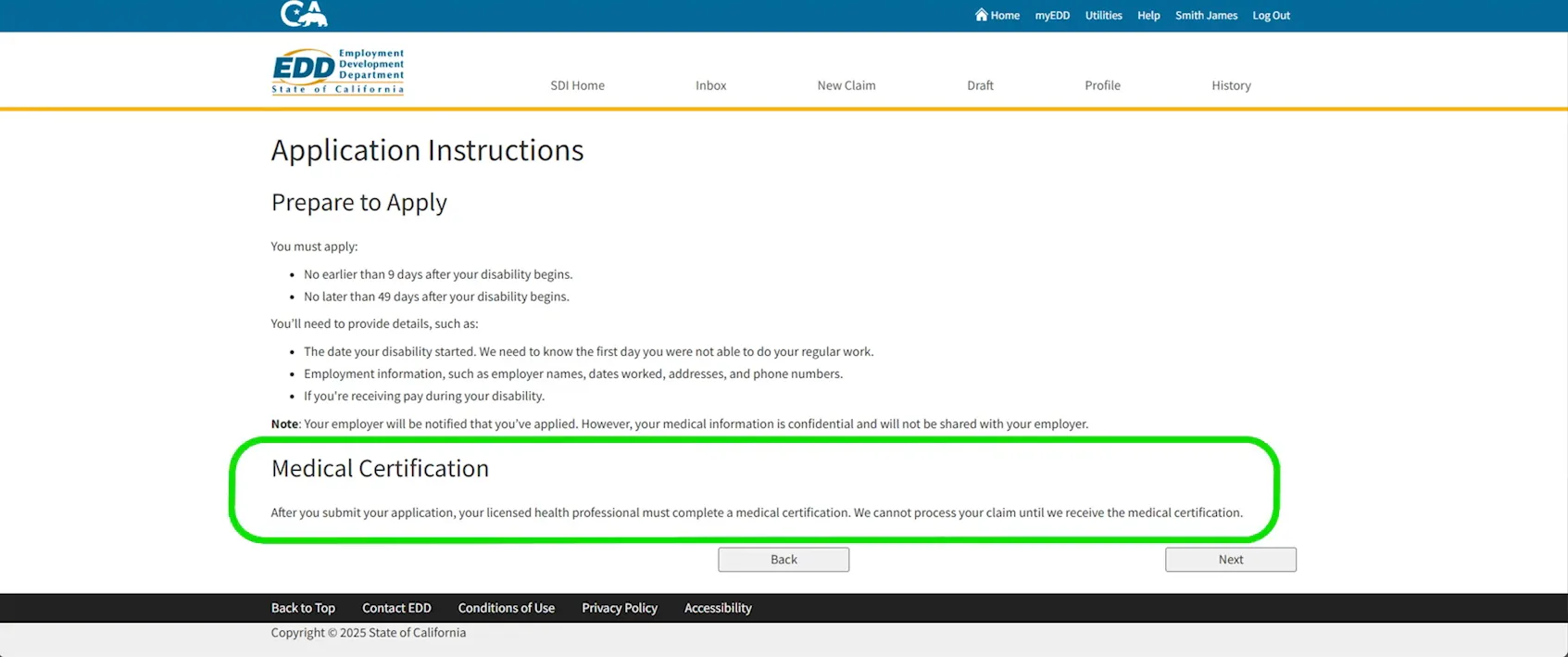Start a New Claim from nav
This screenshot has height=657, width=1568.
pos(846,85)
